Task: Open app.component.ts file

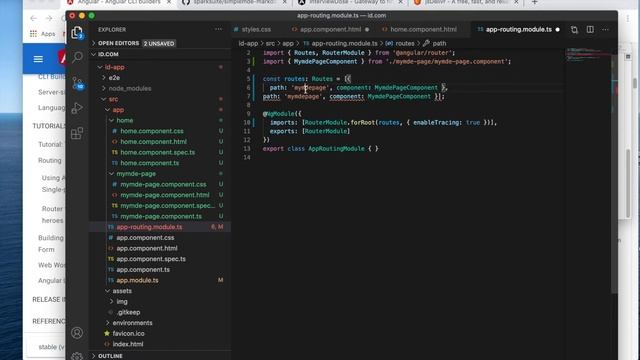Action: (143, 269)
